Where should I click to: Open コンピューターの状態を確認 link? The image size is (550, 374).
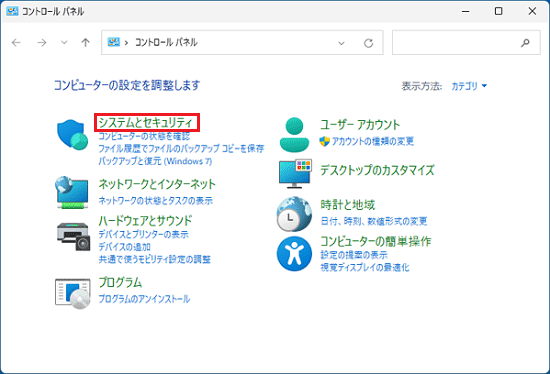pyautogui.click(x=144, y=136)
